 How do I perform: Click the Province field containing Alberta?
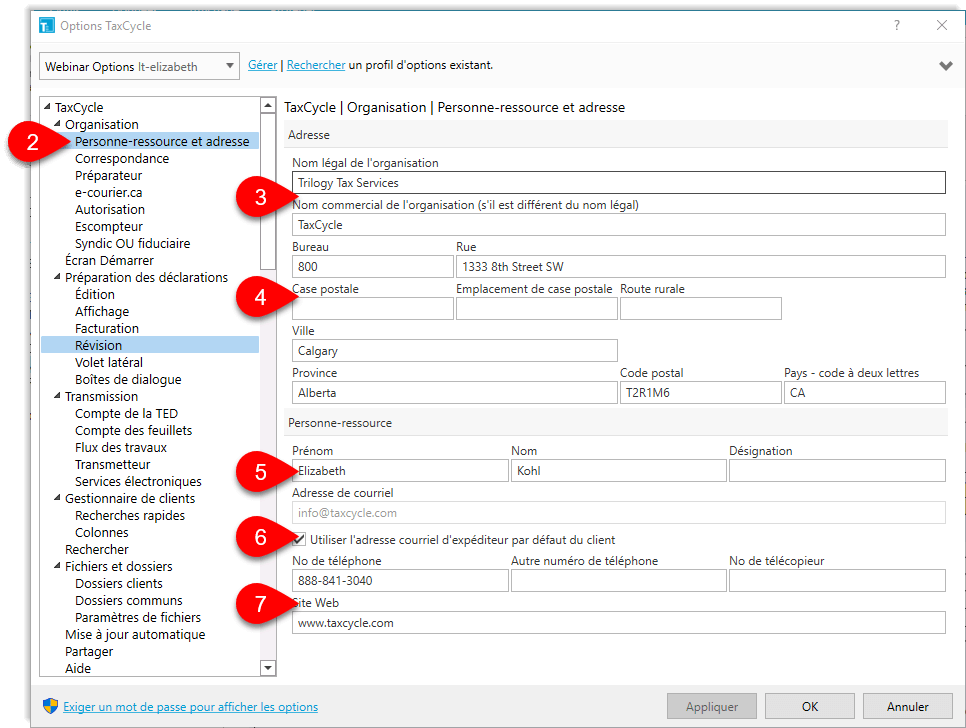(455, 392)
